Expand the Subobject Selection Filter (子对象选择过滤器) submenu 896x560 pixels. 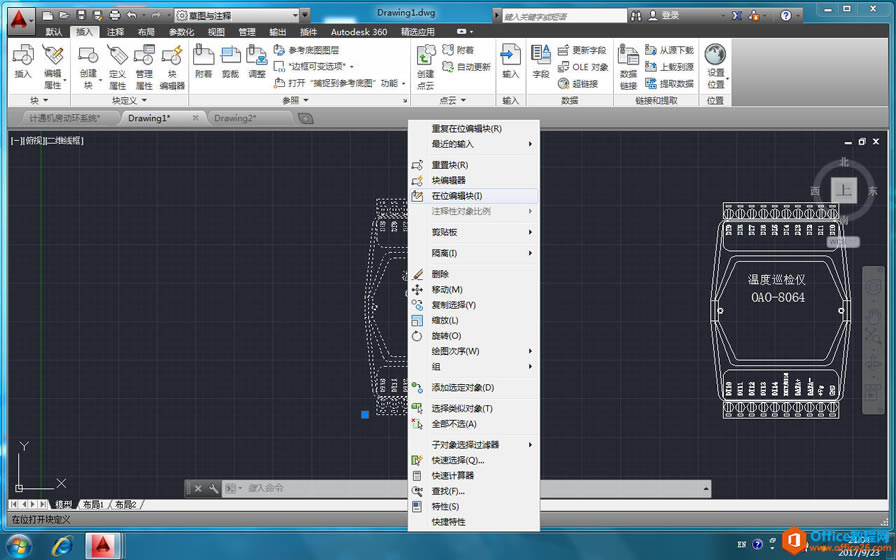pyautogui.click(x=474, y=445)
